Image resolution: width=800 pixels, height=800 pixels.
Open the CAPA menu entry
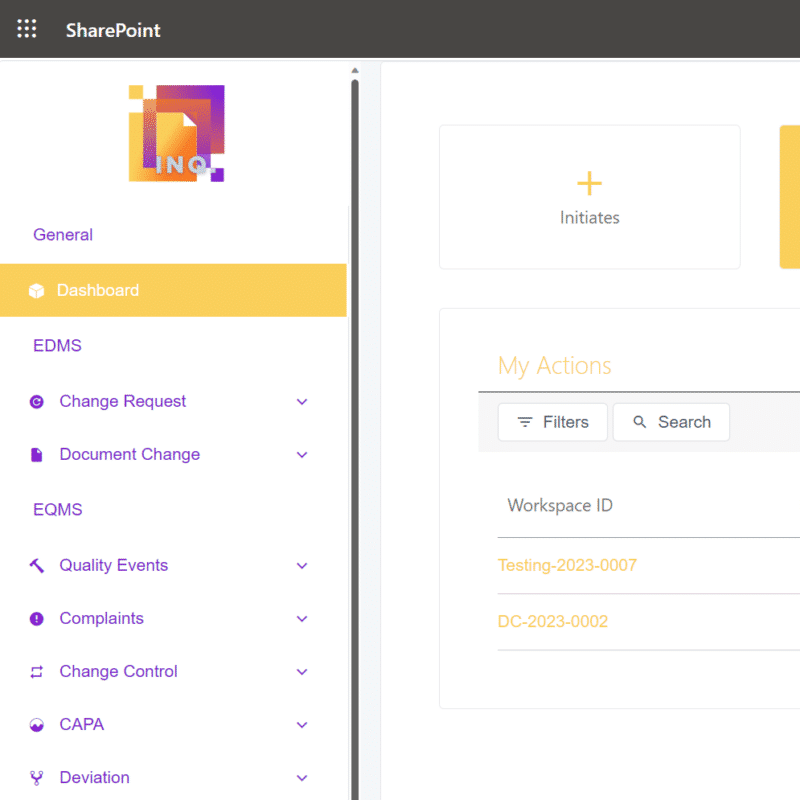[x=173, y=724]
